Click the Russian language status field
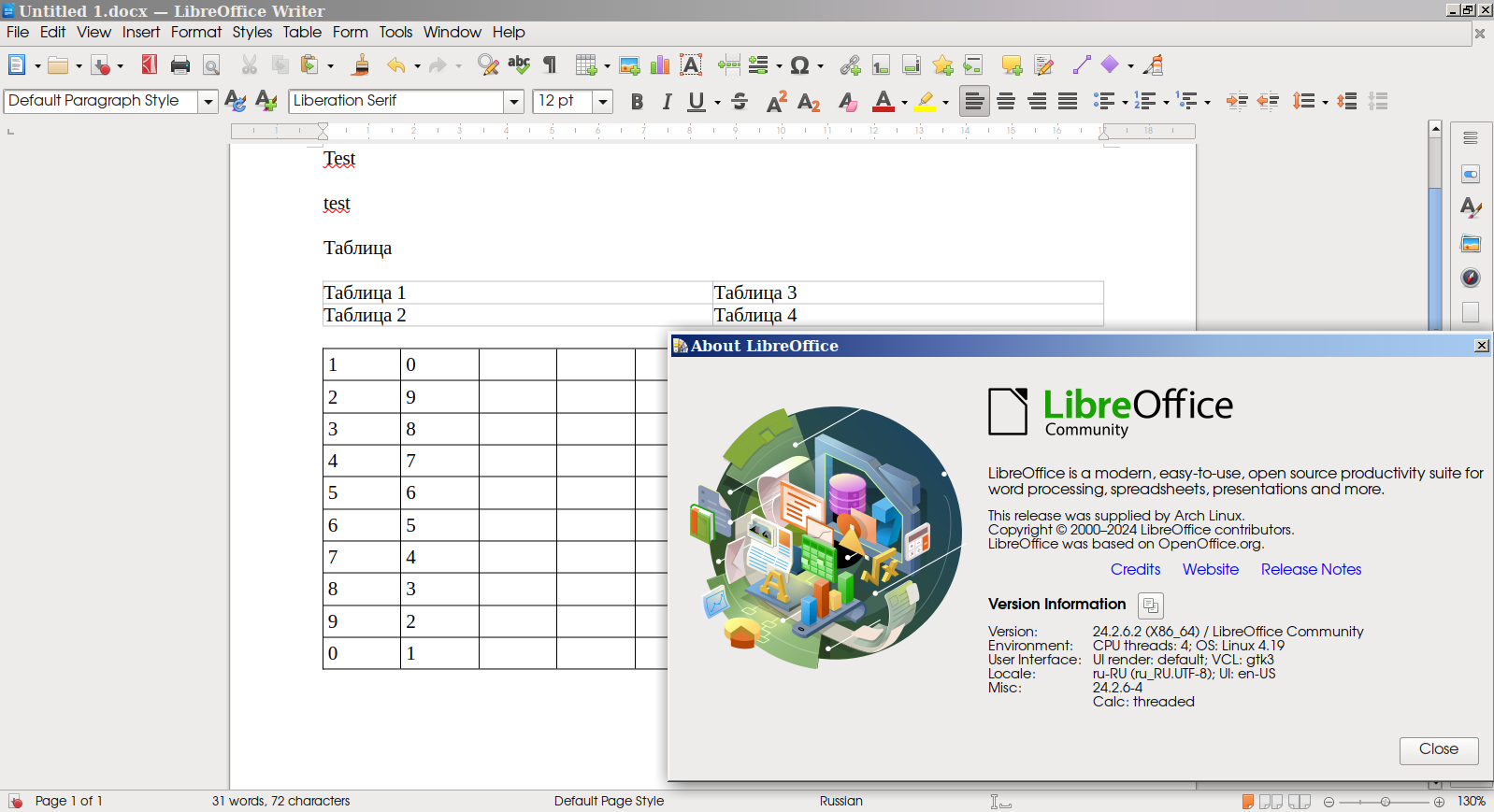Image resolution: width=1494 pixels, height=812 pixels. coord(841,801)
